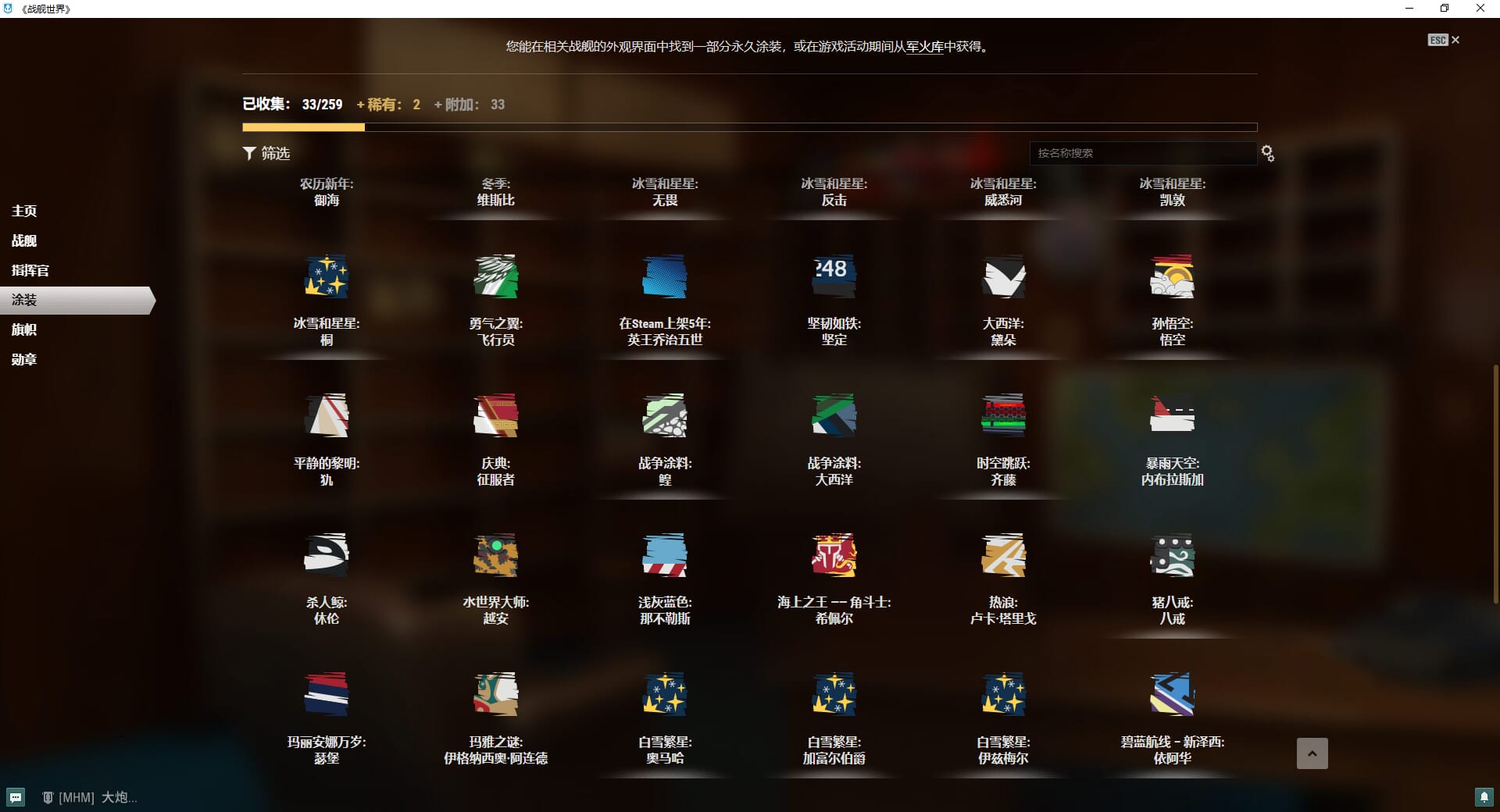Image resolution: width=1500 pixels, height=812 pixels.
Task: Open the 指挥官 section
Action: [30, 270]
